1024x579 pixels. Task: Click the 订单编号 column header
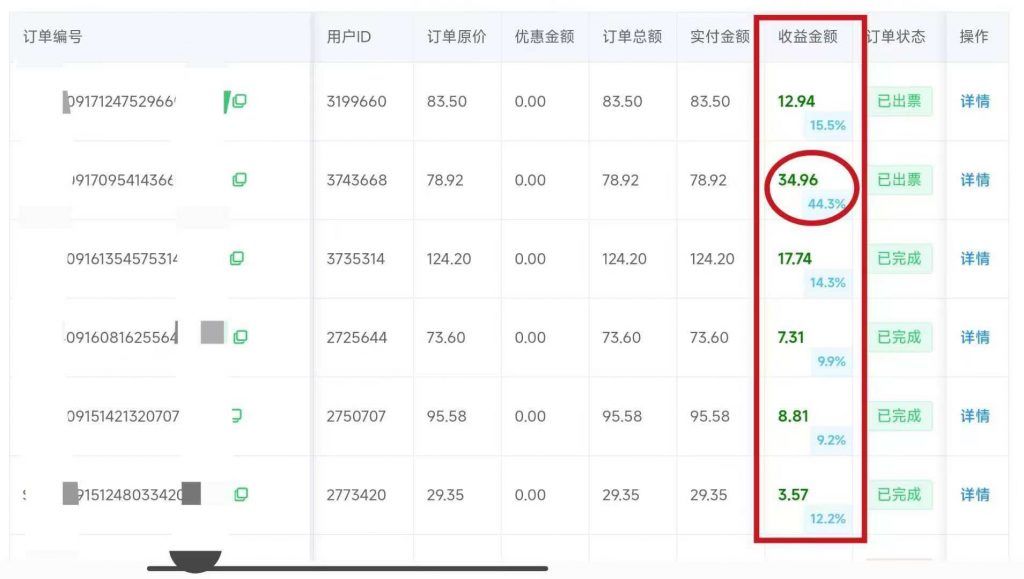(x=53, y=37)
